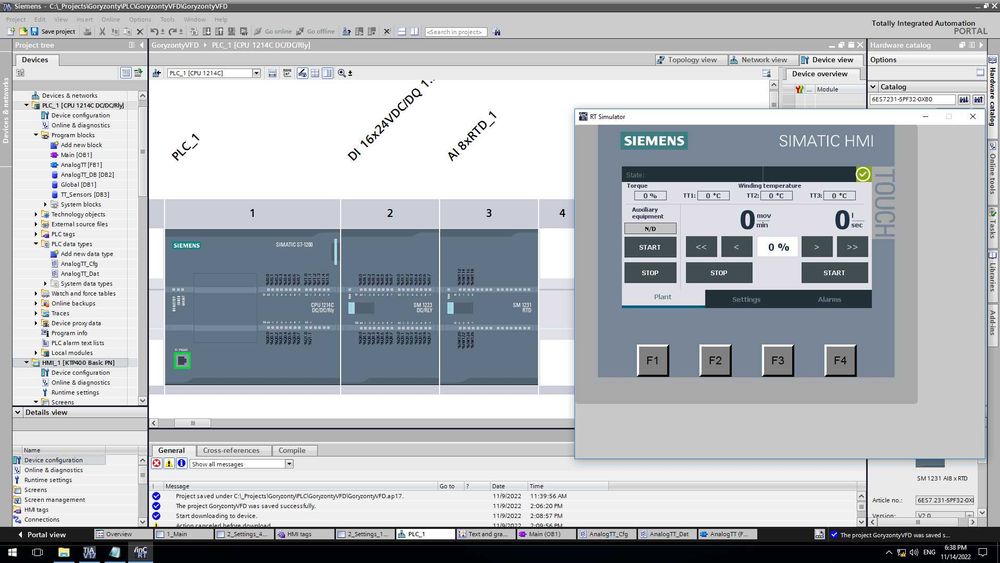Screen dimensions: 1000x563
Task: Click the Go online toolbar button
Action: (x=272, y=31)
